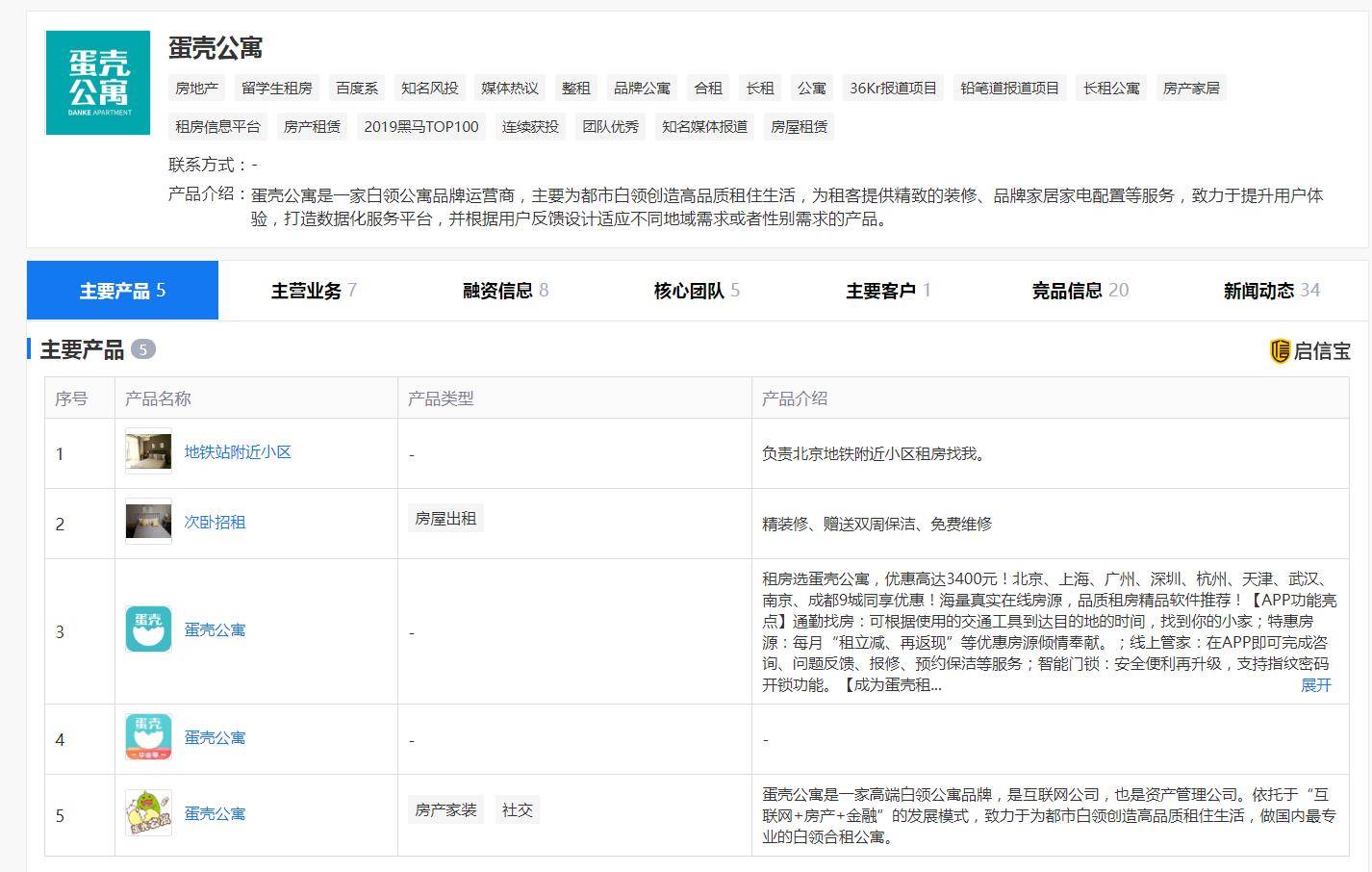Image resolution: width=1372 pixels, height=872 pixels.
Task: Select the 主要客户 tab
Action: 888,290
